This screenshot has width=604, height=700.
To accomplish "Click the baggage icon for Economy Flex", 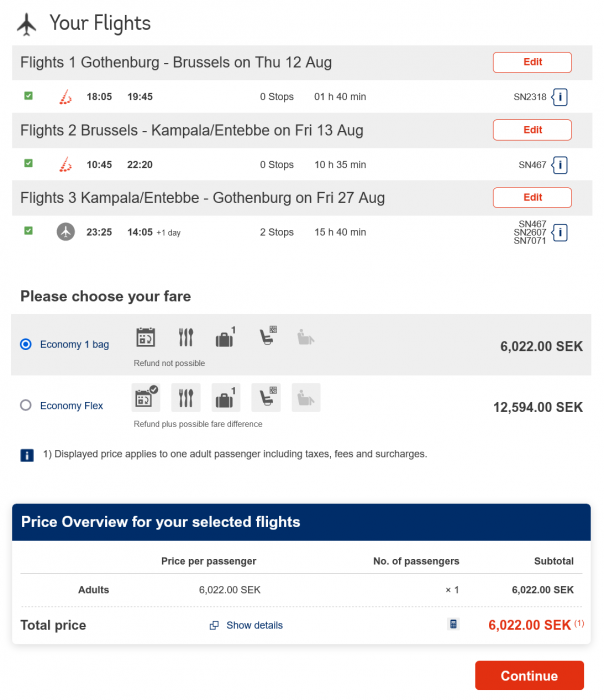I will tap(226, 398).
